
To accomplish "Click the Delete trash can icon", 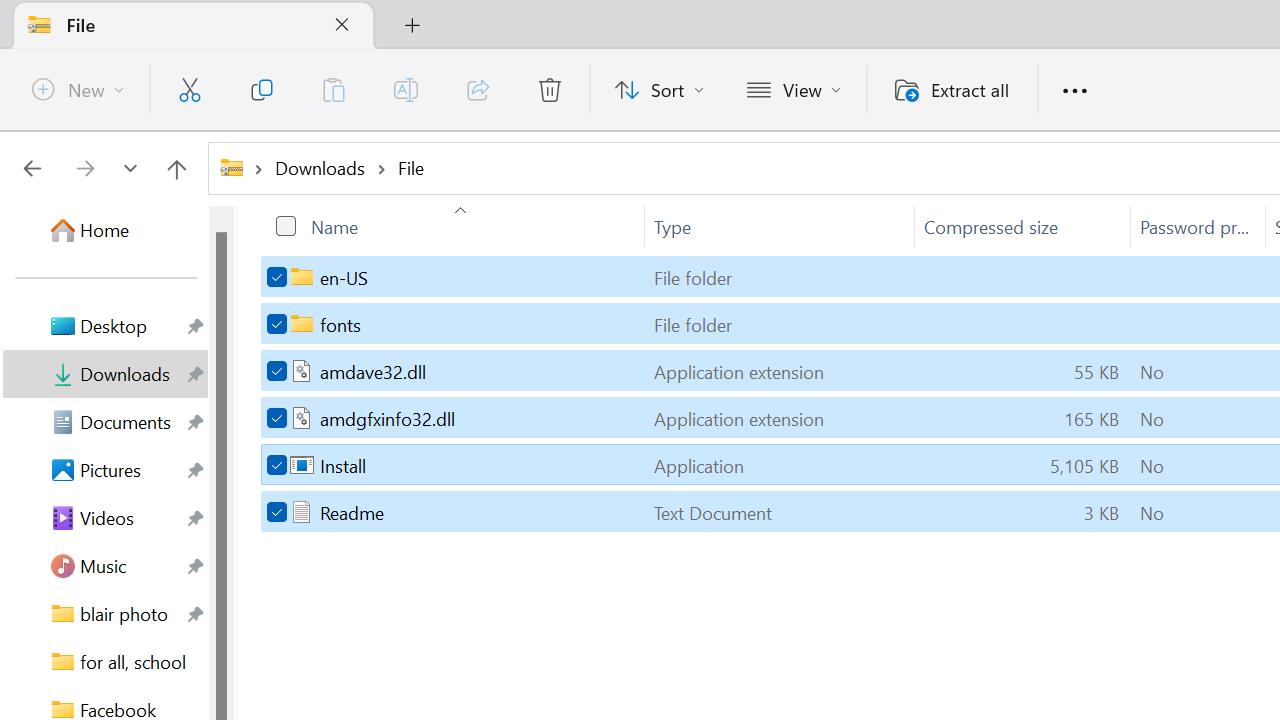I will (x=549, y=90).
